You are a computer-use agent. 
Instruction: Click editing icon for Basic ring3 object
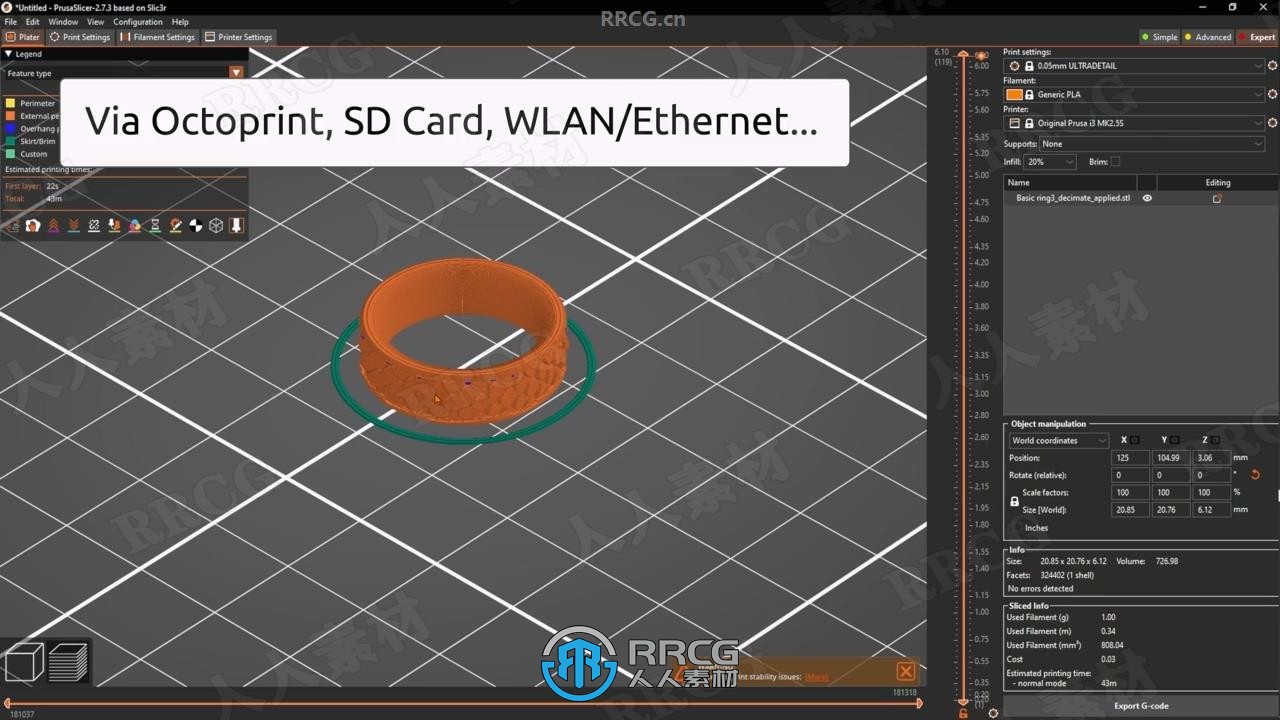point(1217,198)
